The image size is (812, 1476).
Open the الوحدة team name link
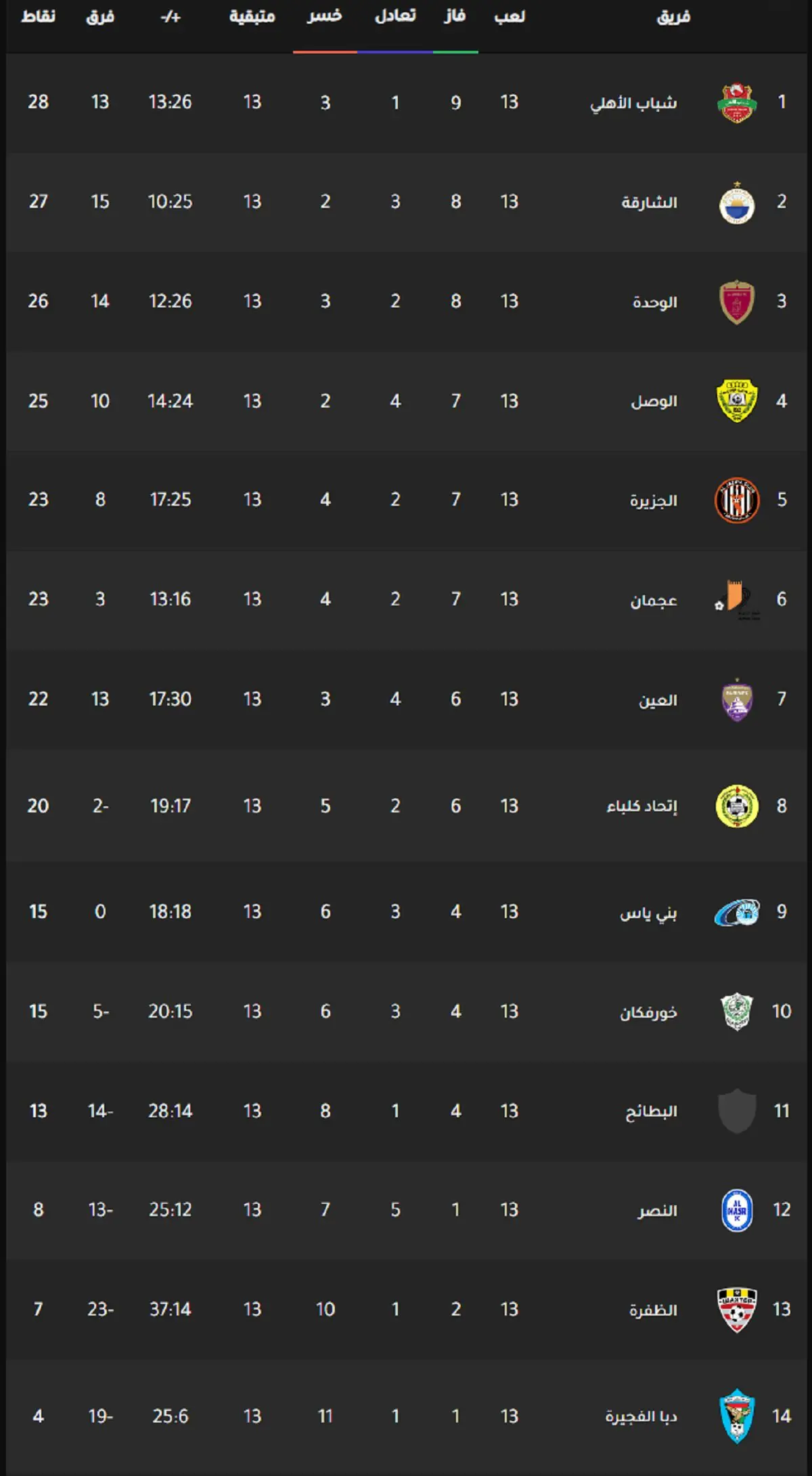(655, 302)
